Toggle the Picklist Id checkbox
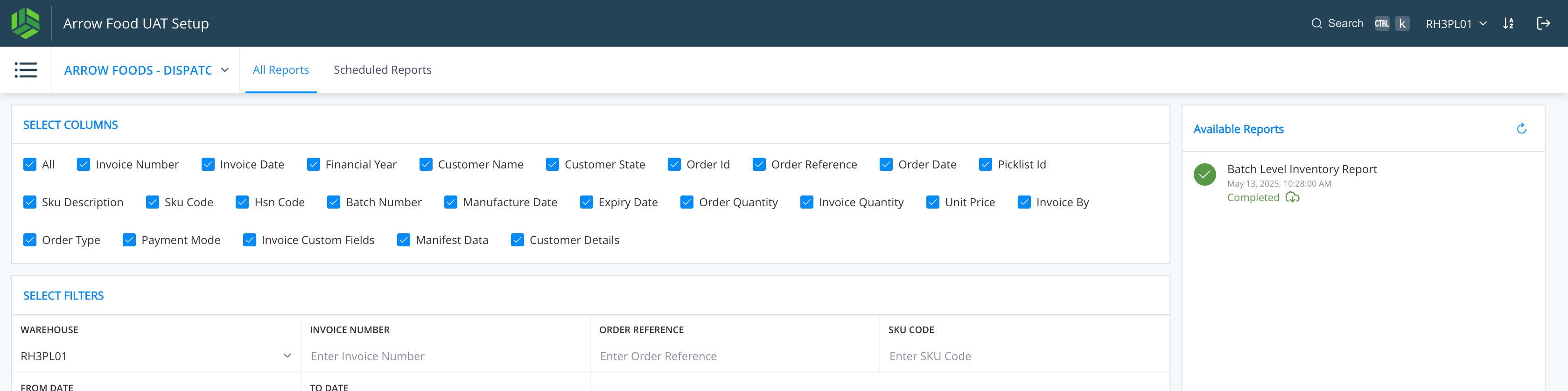Screen dimensions: 1568x391 986,164
